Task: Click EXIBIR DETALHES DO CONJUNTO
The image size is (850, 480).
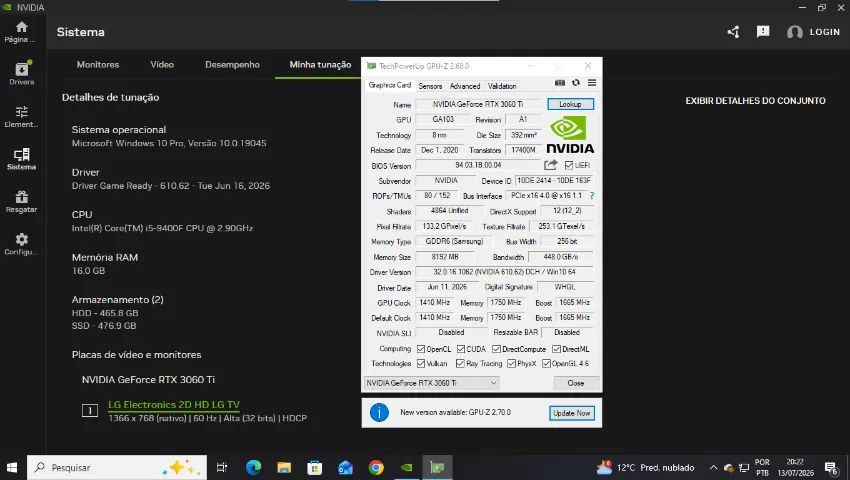Action: [x=755, y=101]
